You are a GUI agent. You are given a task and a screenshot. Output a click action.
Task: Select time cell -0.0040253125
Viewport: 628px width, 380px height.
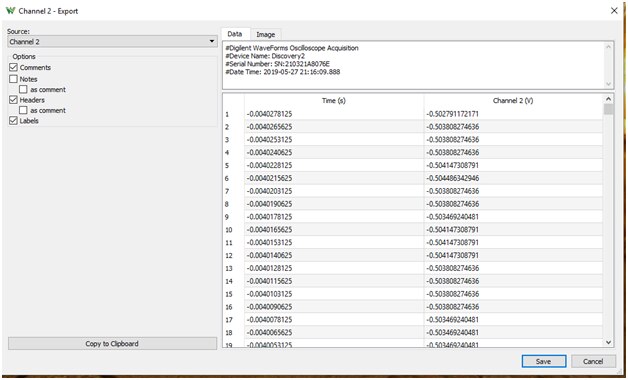[x=334, y=140]
